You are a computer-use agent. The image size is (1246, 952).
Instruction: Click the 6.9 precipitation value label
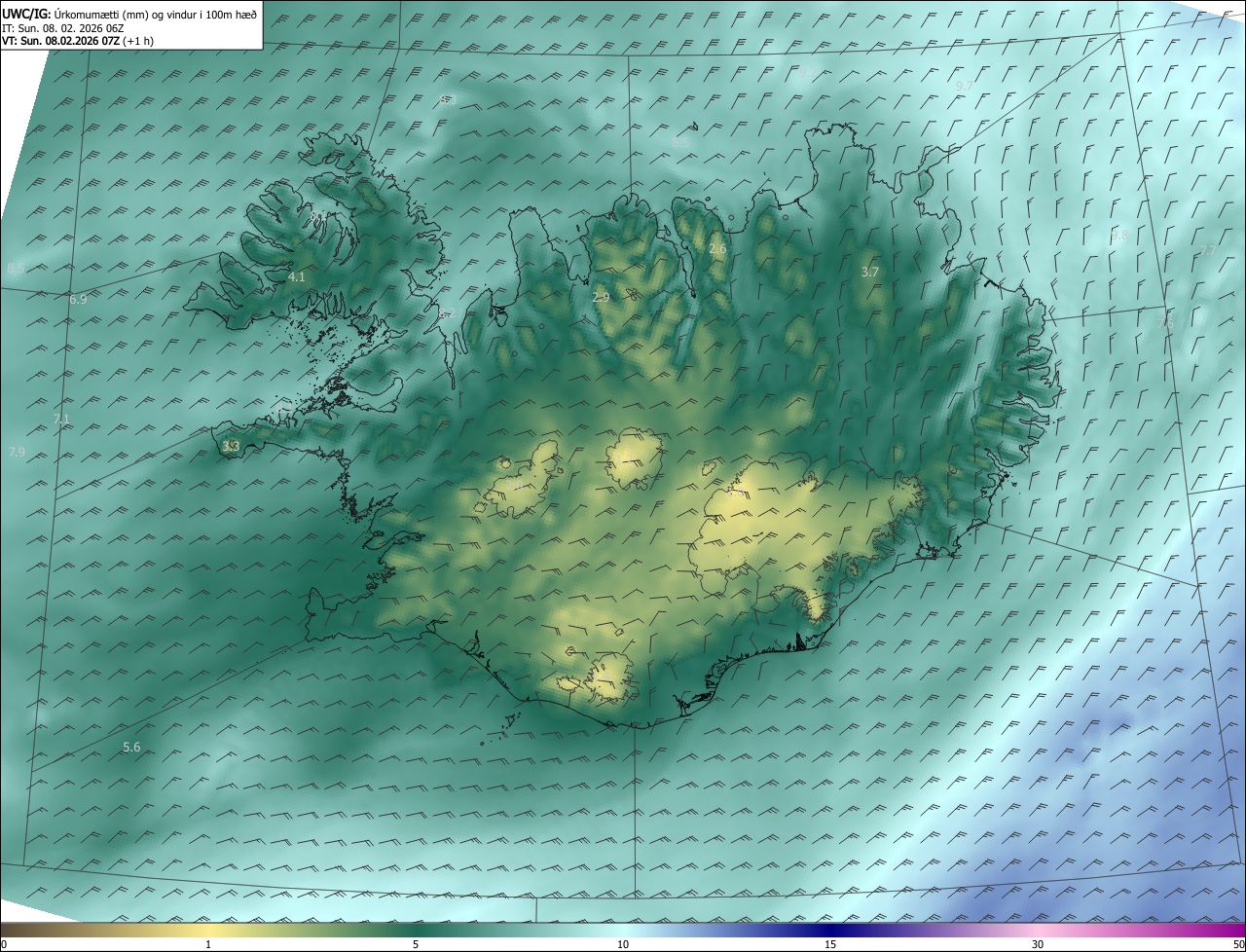[x=78, y=300]
